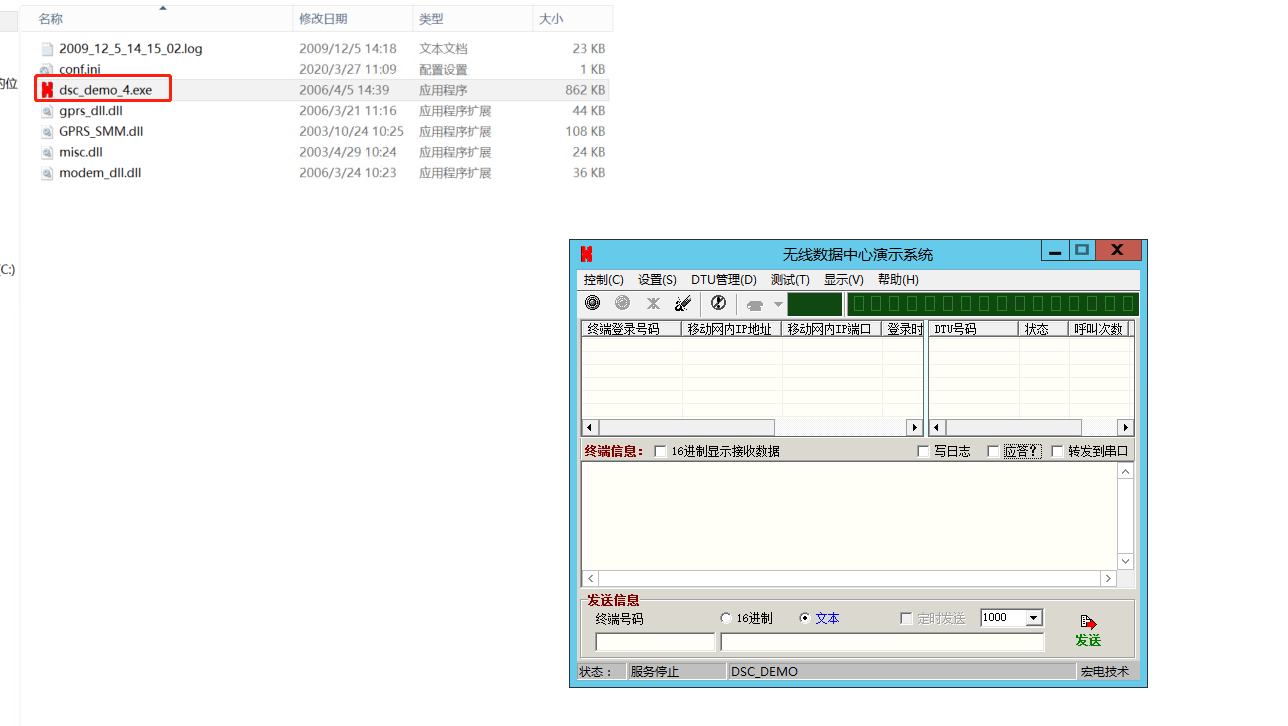This screenshot has width=1288, height=726.
Task: Open the DTU管理(D) menu
Action: tap(723, 280)
